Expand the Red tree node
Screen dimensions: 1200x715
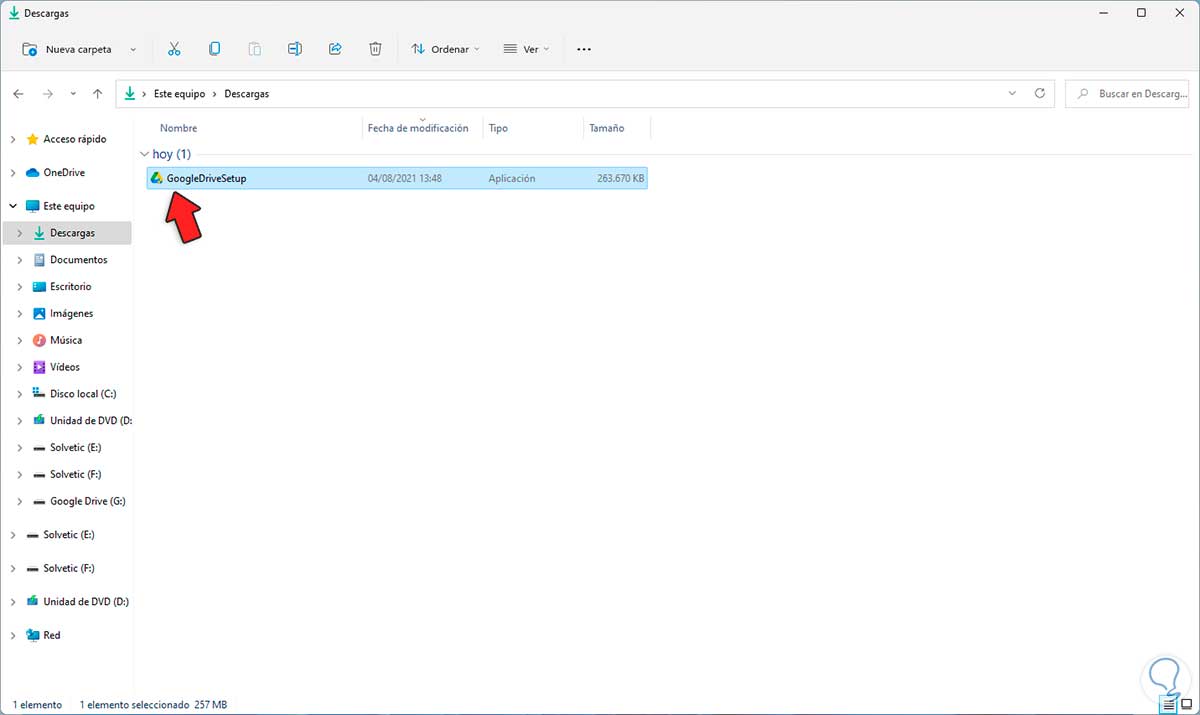tap(13, 635)
